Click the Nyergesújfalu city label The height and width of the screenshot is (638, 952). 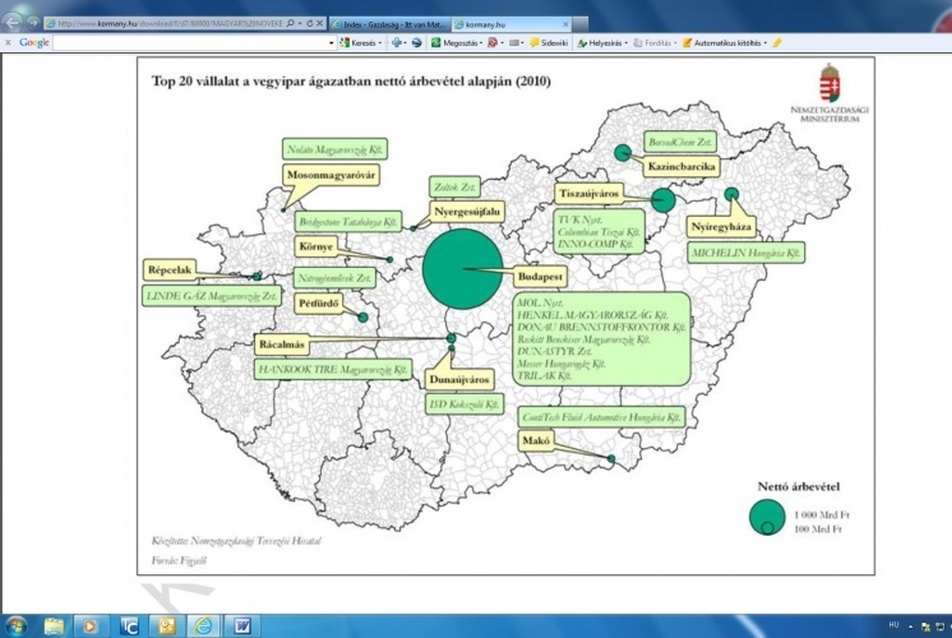467,212
